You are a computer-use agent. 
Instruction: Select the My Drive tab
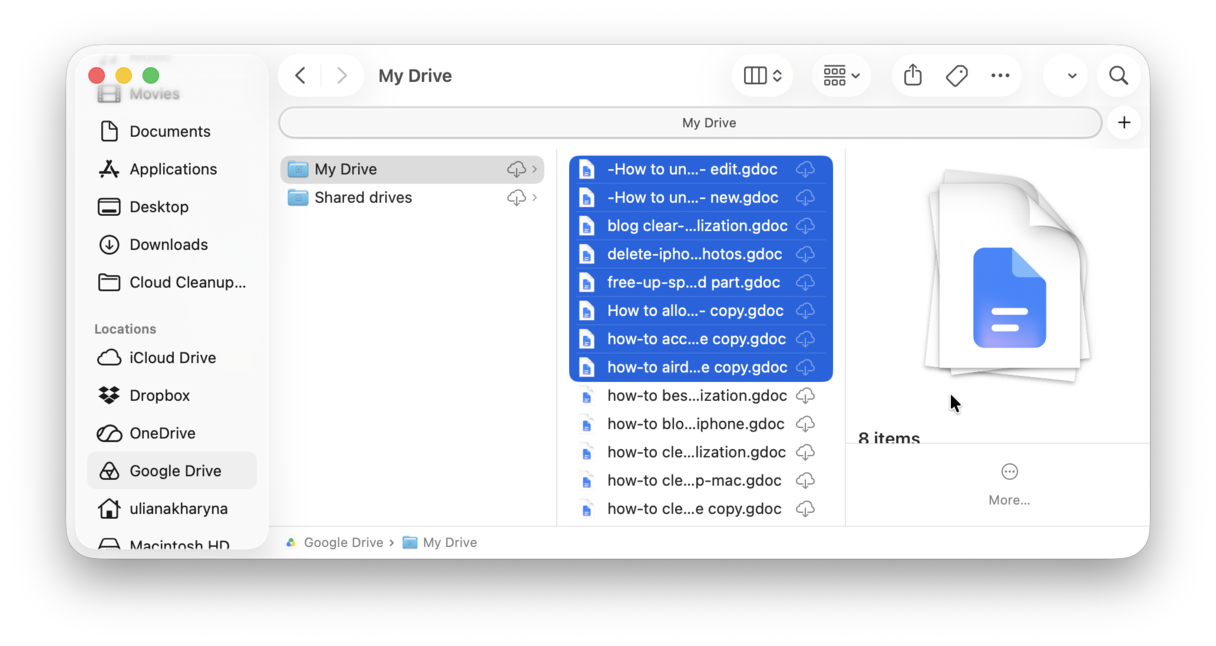pyautogui.click(x=690, y=123)
